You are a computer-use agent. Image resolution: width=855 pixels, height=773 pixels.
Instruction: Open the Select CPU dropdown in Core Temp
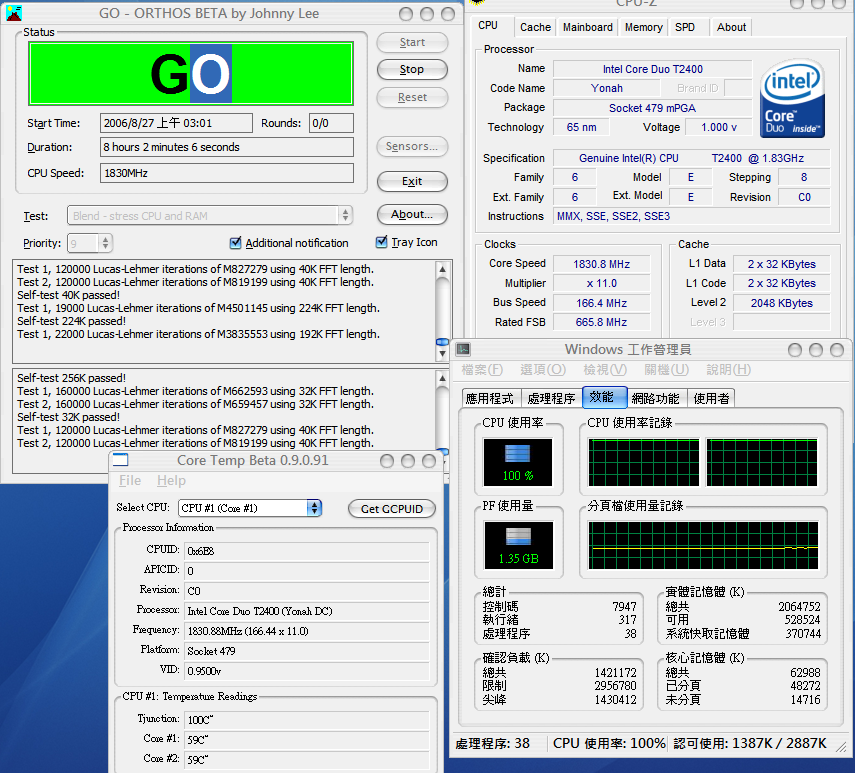coord(250,508)
